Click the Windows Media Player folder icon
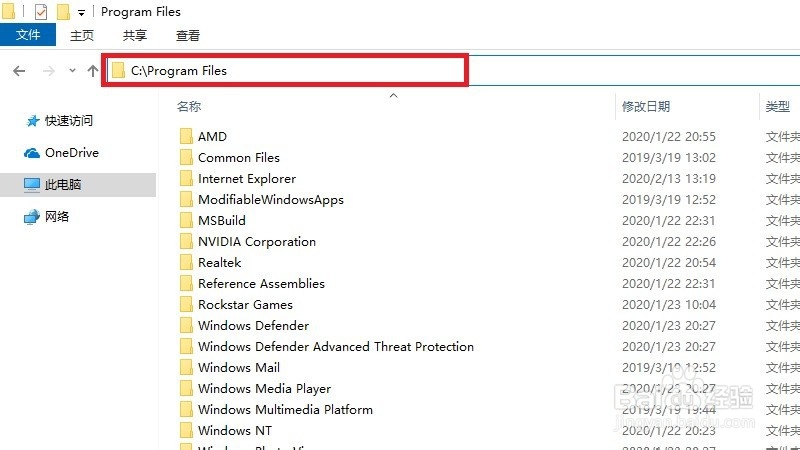Viewport: 800px width, 450px height. tap(186, 388)
